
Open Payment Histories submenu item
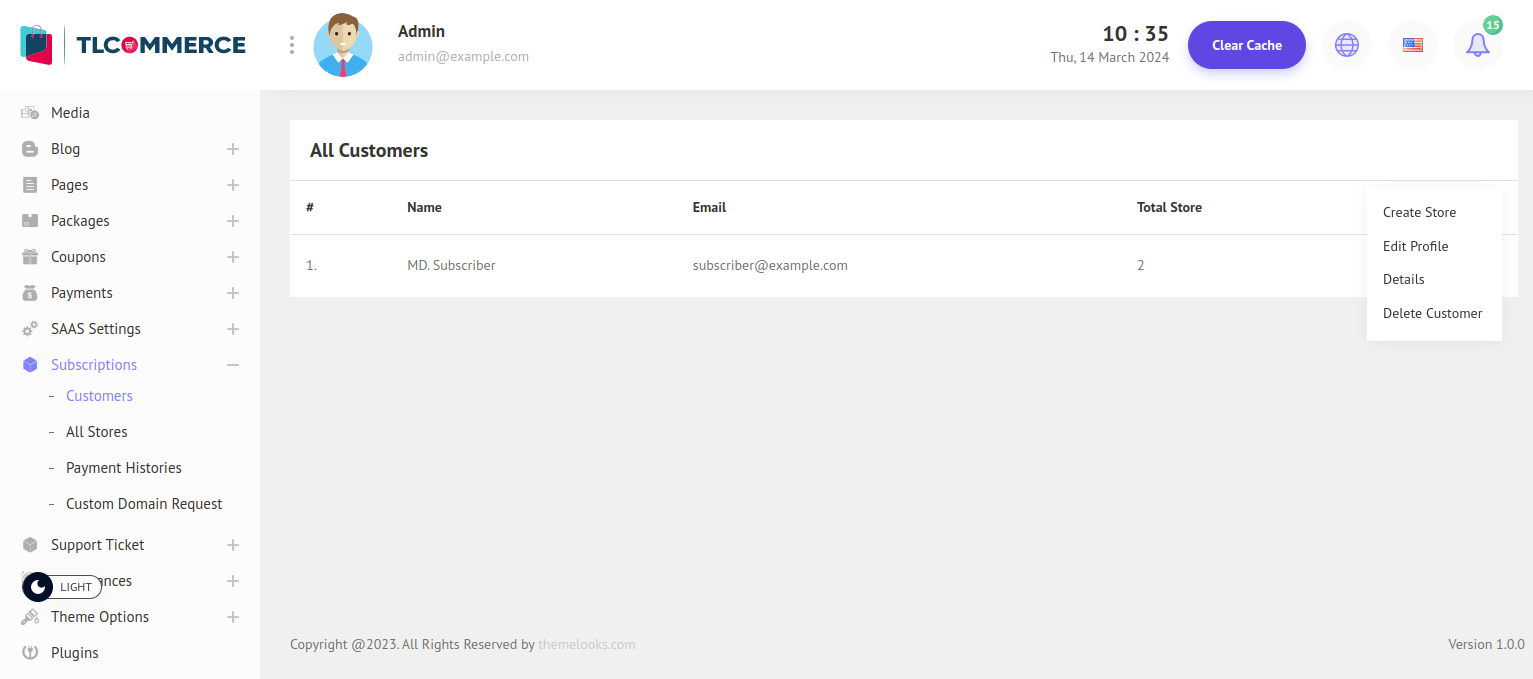click(x=124, y=468)
